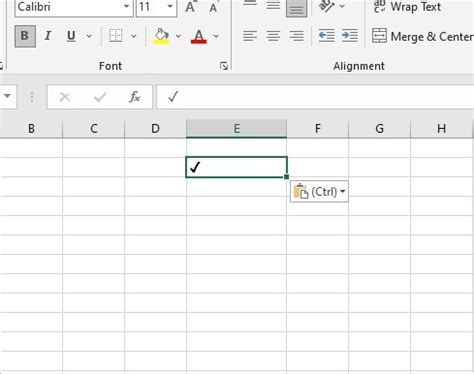Image resolution: width=474 pixels, height=374 pixels.
Task: Click inside the formula bar
Action: coord(315,97)
